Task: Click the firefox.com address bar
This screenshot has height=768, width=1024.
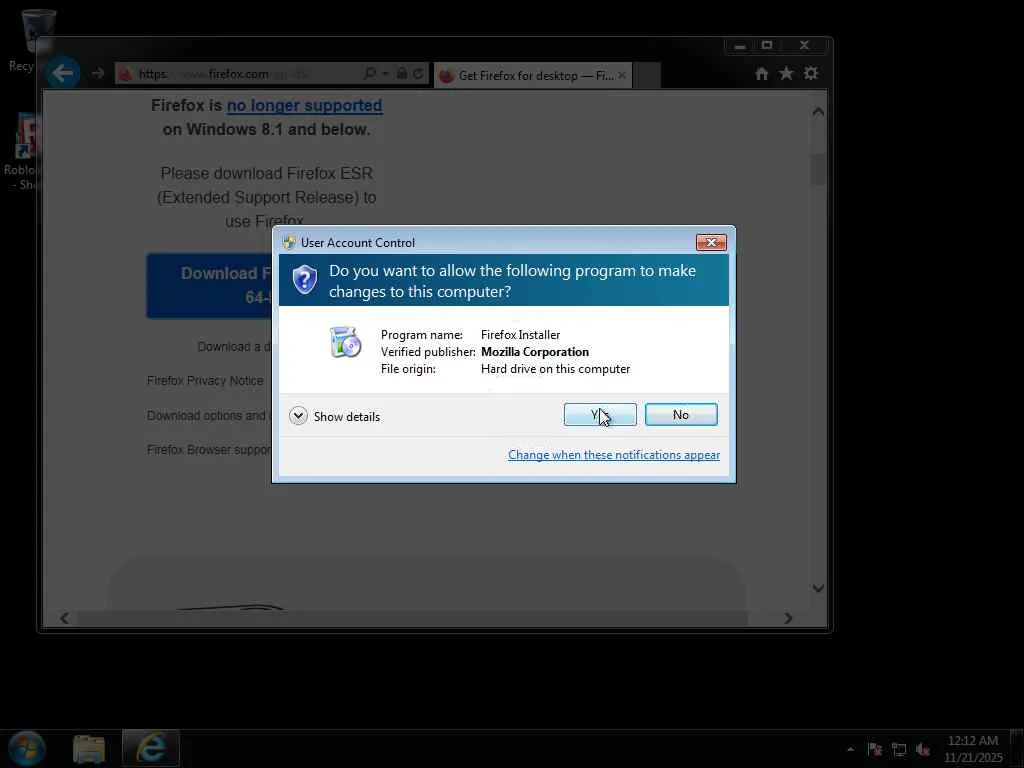Action: pyautogui.click(x=238, y=74)
